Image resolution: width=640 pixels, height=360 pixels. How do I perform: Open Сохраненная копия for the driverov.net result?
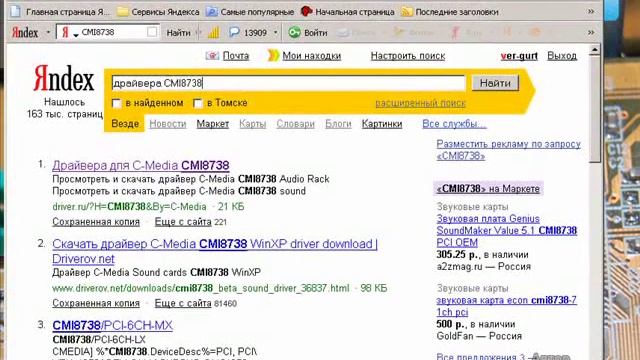pyautogui.click(x=96, y=304)
